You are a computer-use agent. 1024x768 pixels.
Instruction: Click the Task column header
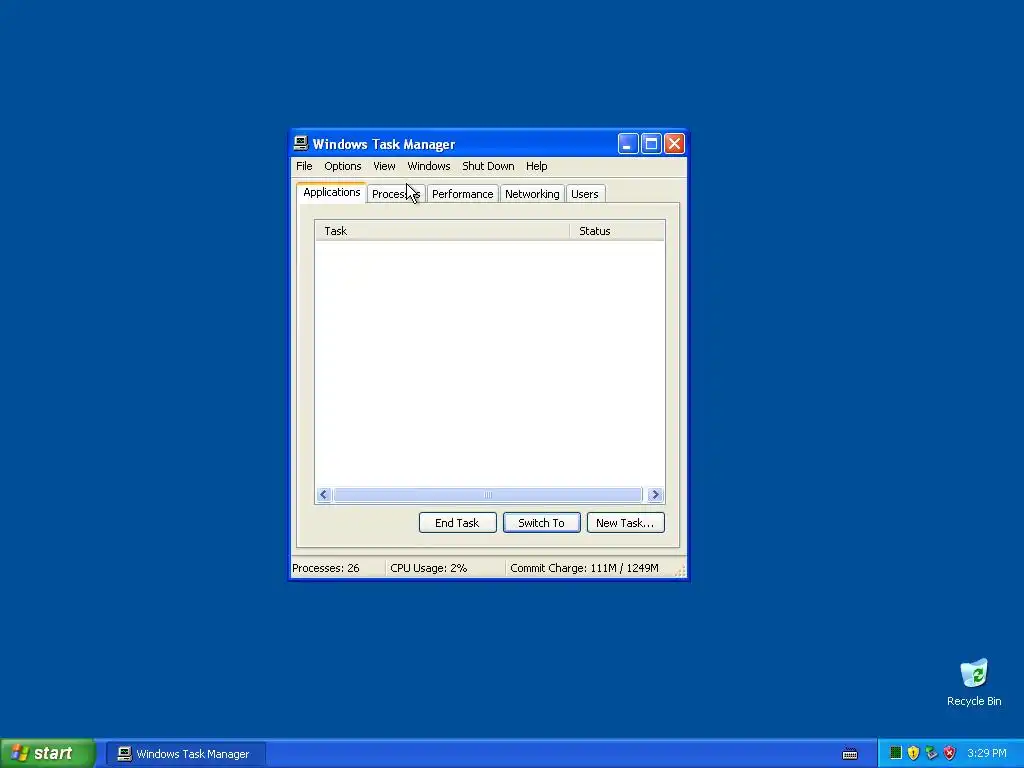coord(442,231)
